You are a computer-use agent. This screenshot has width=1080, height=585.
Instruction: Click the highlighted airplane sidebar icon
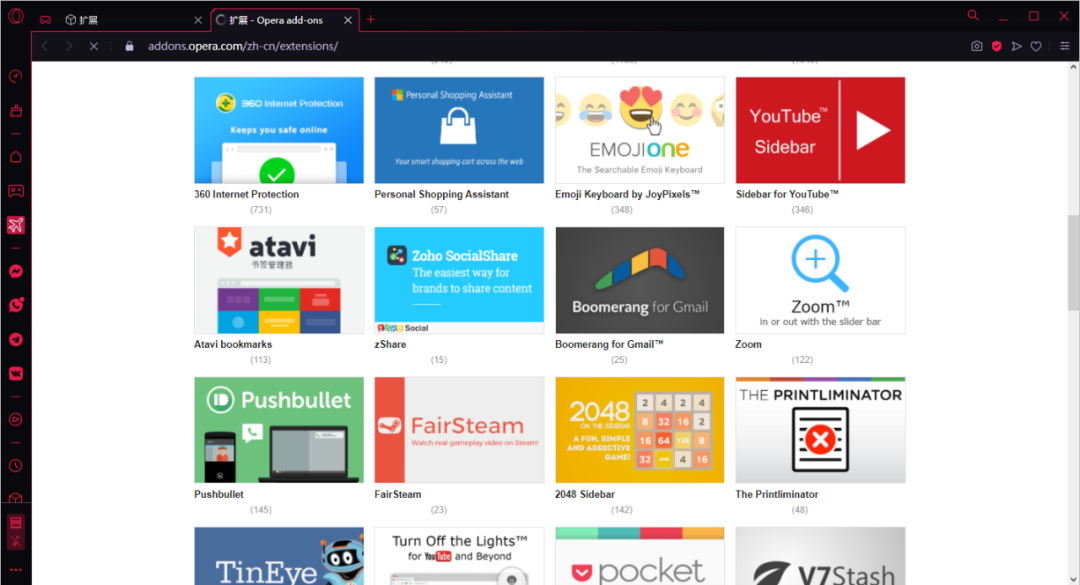pyautogui.click(x=16, y=225)
